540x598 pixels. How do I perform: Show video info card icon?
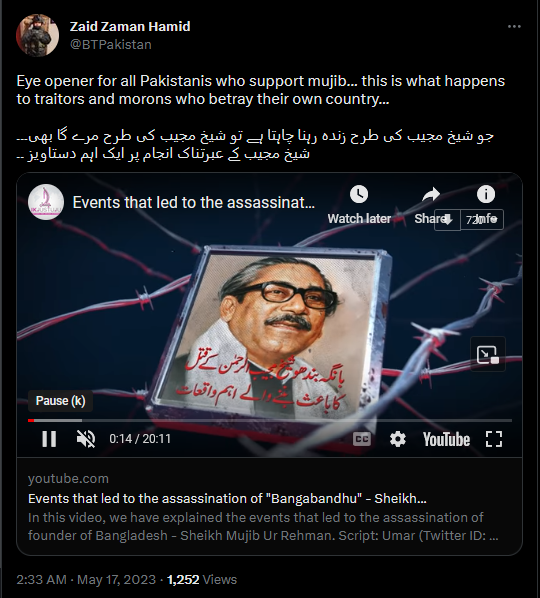point(486,195)
